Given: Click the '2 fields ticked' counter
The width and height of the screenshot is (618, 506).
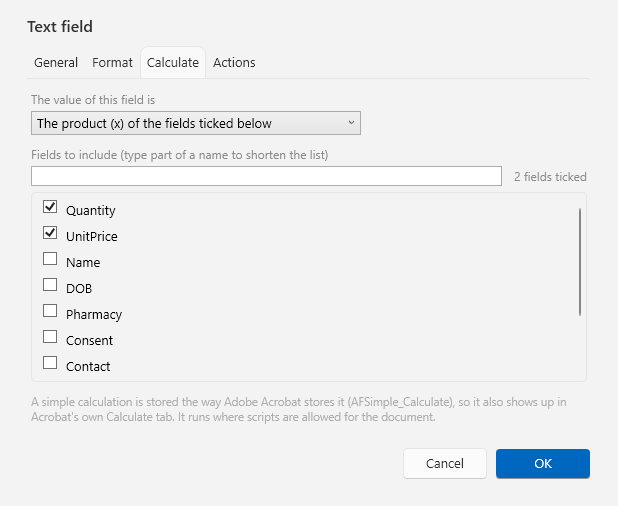Looking at the screenshot, I should (x=550, y=177).
